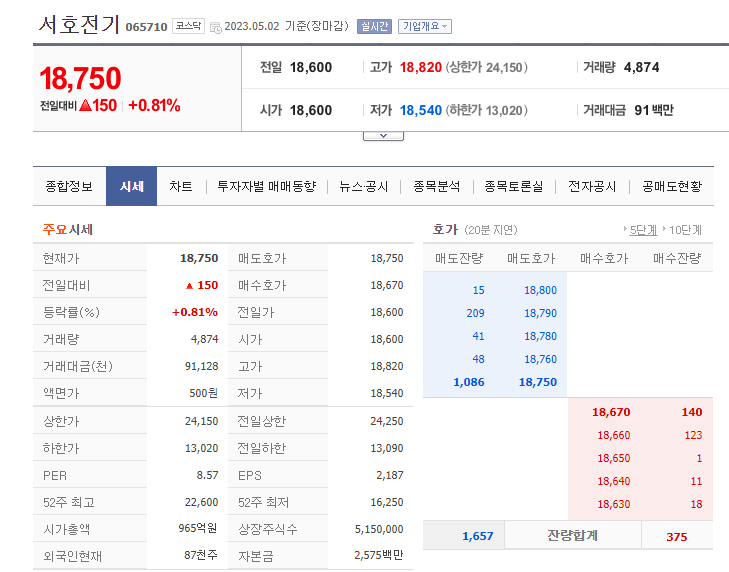Image resolution: width=729 pixels, height=572 pixels.
Task: Click the 코스닥 market badge
Action: (x=188, y=26)
